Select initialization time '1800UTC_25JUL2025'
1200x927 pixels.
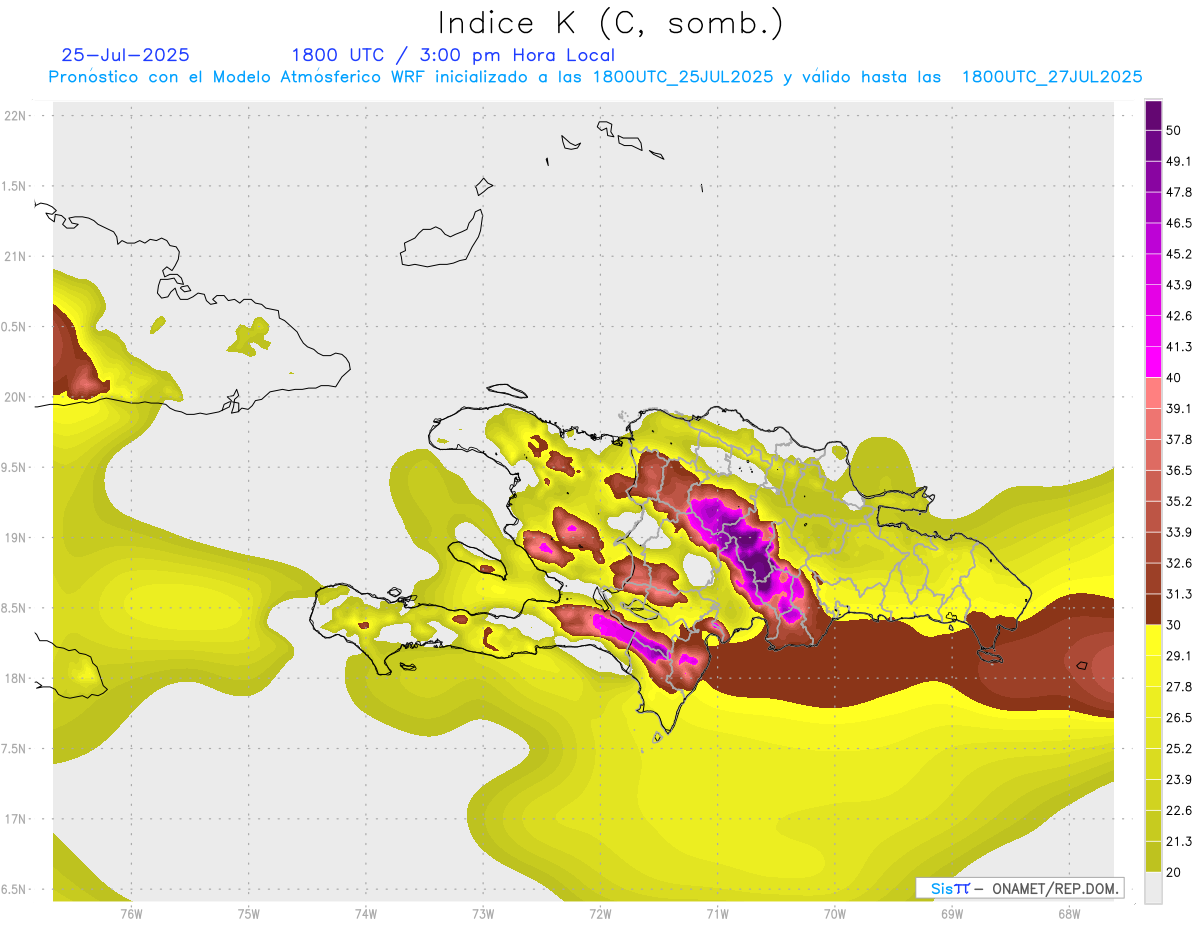tap(683, 77)
